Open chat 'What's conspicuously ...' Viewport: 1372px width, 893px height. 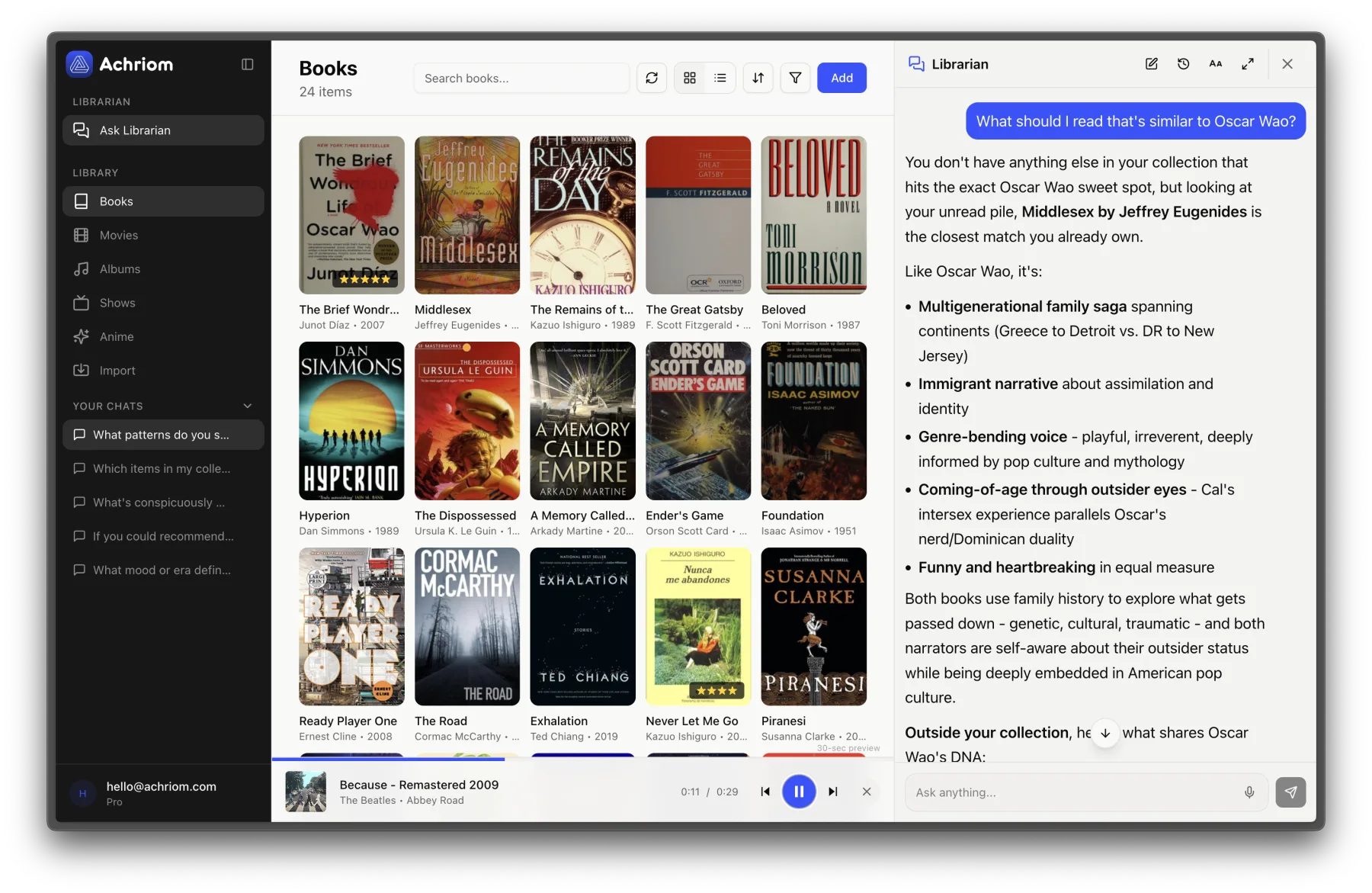point(163,503)
